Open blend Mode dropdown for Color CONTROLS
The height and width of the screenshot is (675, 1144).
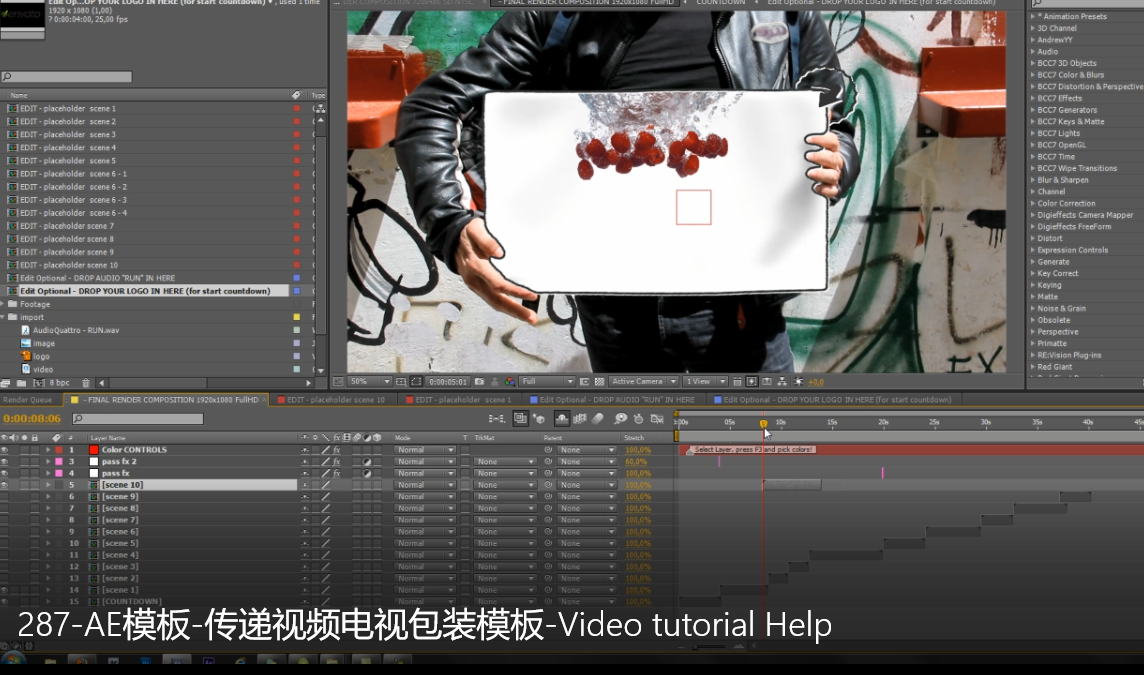[x=425, y=450]
